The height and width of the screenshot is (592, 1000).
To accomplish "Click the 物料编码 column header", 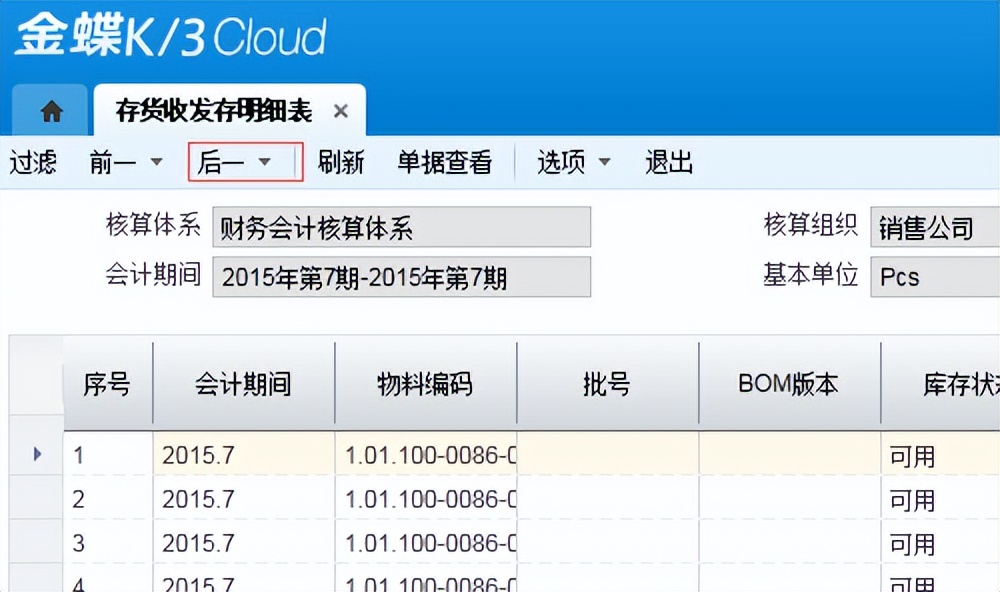I will coord(423,383).
